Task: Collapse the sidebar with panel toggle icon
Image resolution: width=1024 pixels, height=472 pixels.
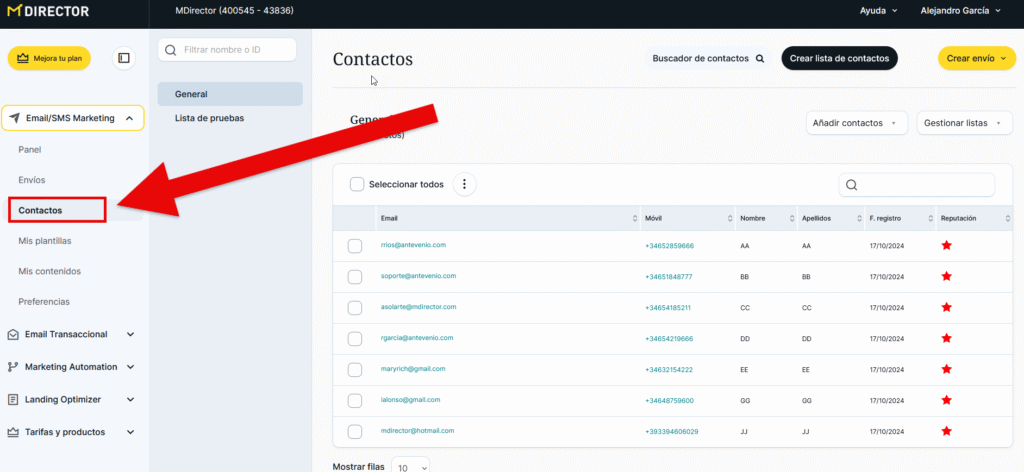Action: (x=124, y=58)
